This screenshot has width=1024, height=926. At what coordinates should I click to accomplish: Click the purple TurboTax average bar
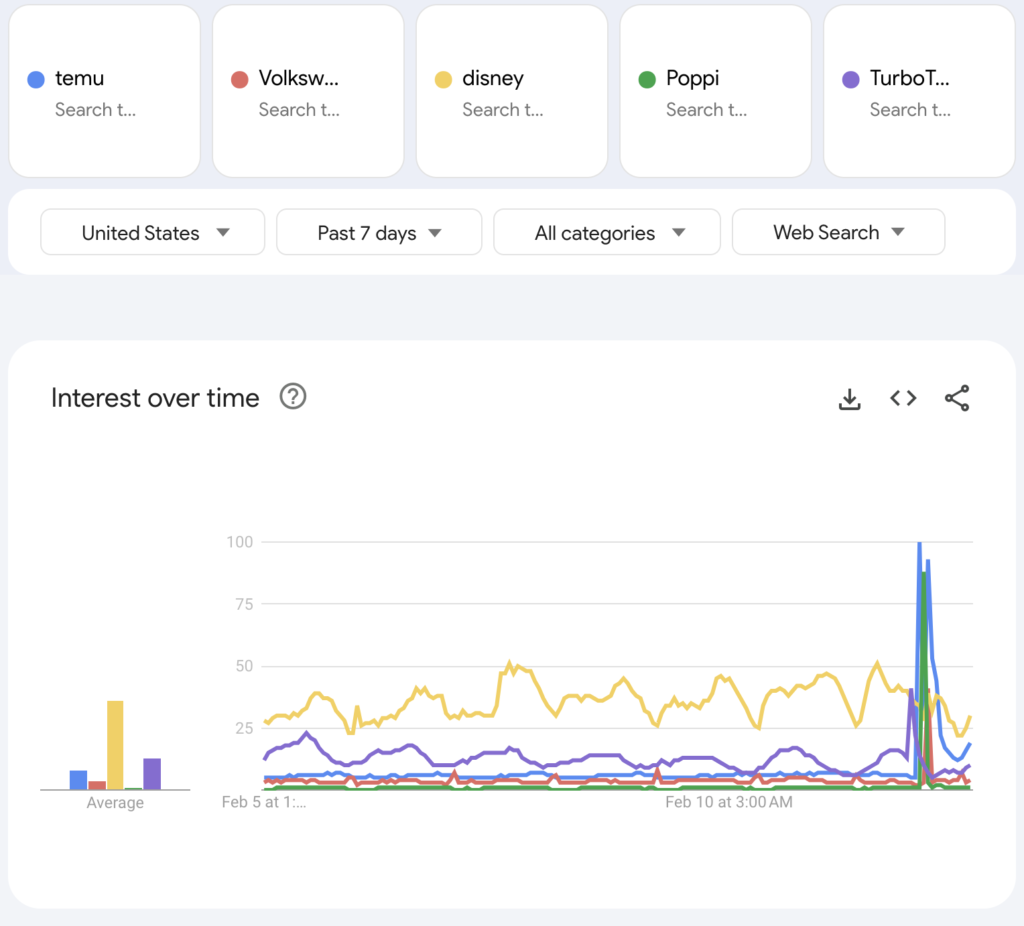click(152, 774)
